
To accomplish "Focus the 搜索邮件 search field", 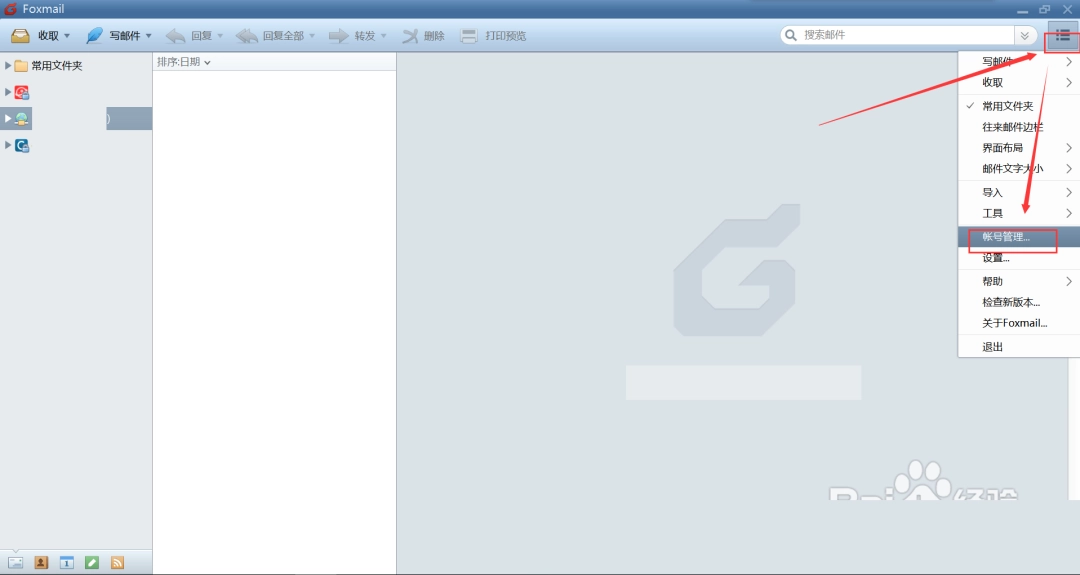I will click(x=906, y=35).
